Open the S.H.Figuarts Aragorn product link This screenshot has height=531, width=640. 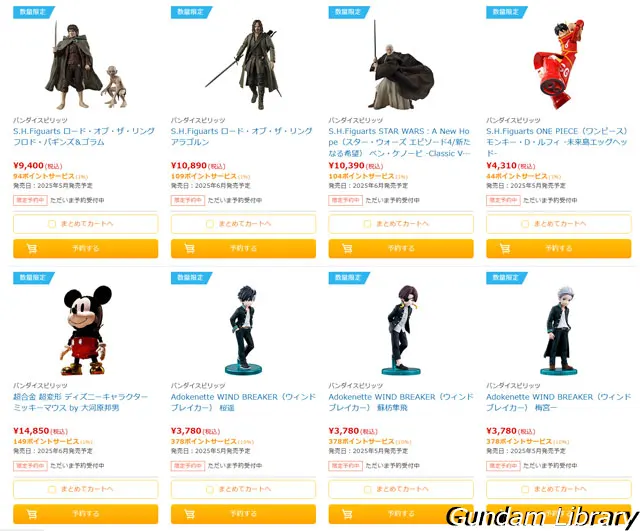coord(242,136)
